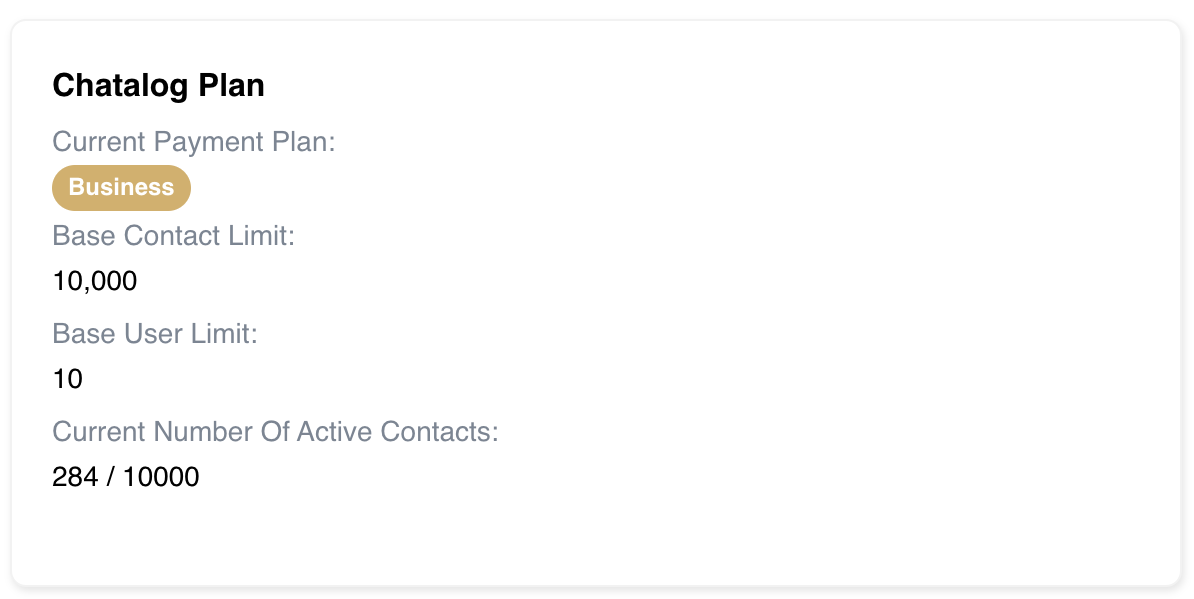Select the Chatalog Plan heading
The width and height of the screenshot is (1194, 599).
[158, 85]
